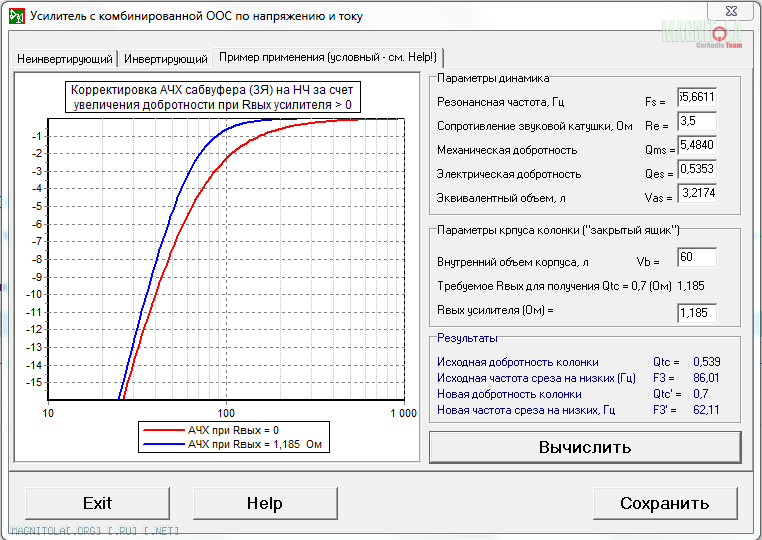The height and width of the screenshot is (540, 762).
Task: Click the Rвых усилителя input field
Action: click(x=697, y=314)
